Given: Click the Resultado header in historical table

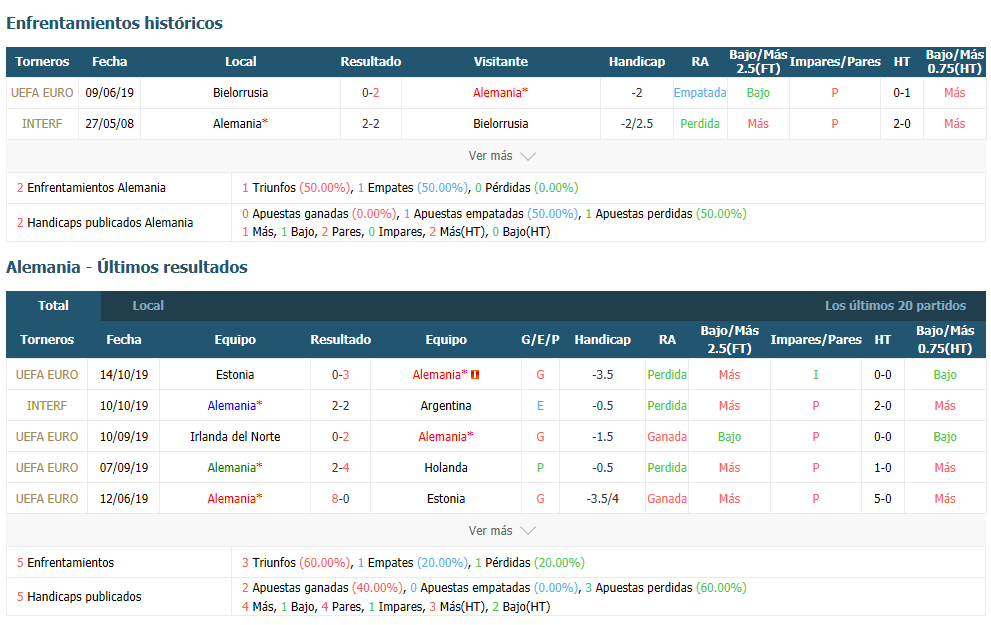Looking at the screenshot, I should [x=370, y=62].
